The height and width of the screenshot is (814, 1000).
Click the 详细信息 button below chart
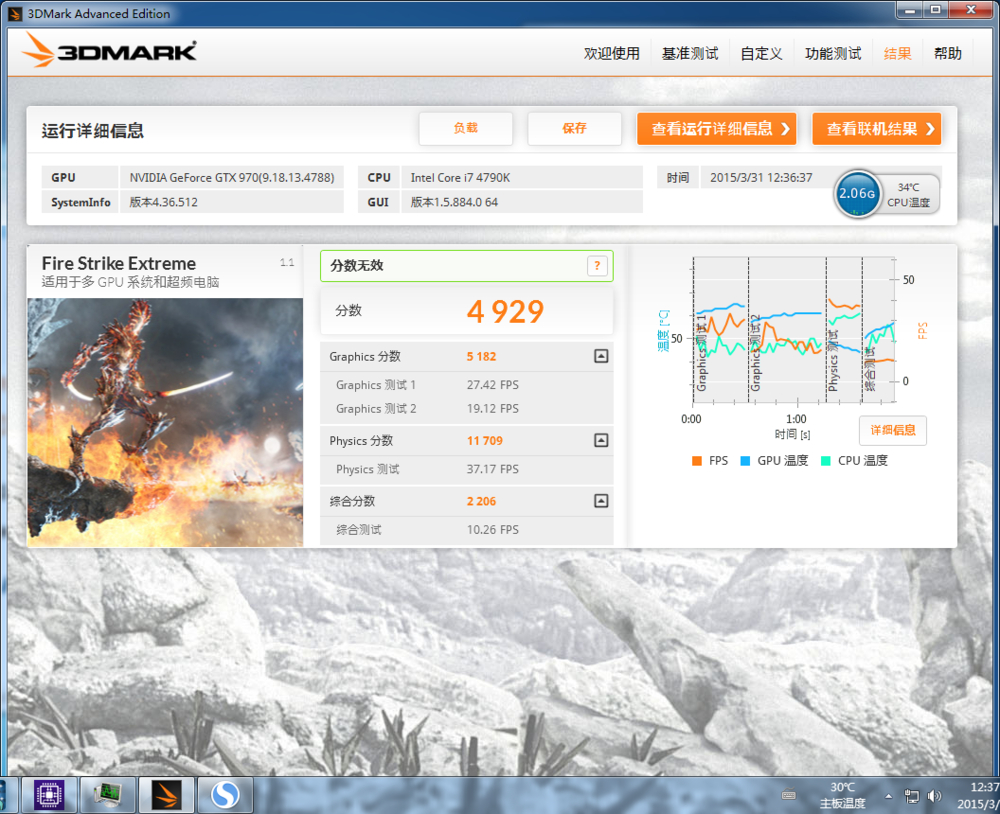pyautogui.click(x=892, y=430)
